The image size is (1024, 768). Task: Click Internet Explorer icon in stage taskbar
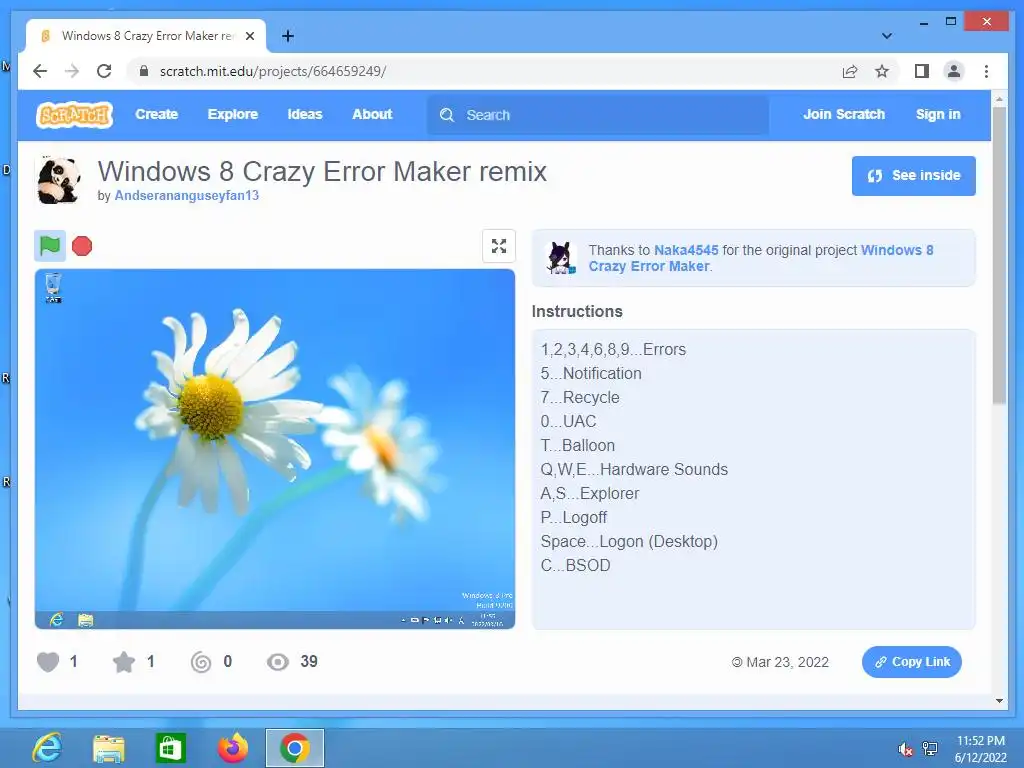click(57, 619)
